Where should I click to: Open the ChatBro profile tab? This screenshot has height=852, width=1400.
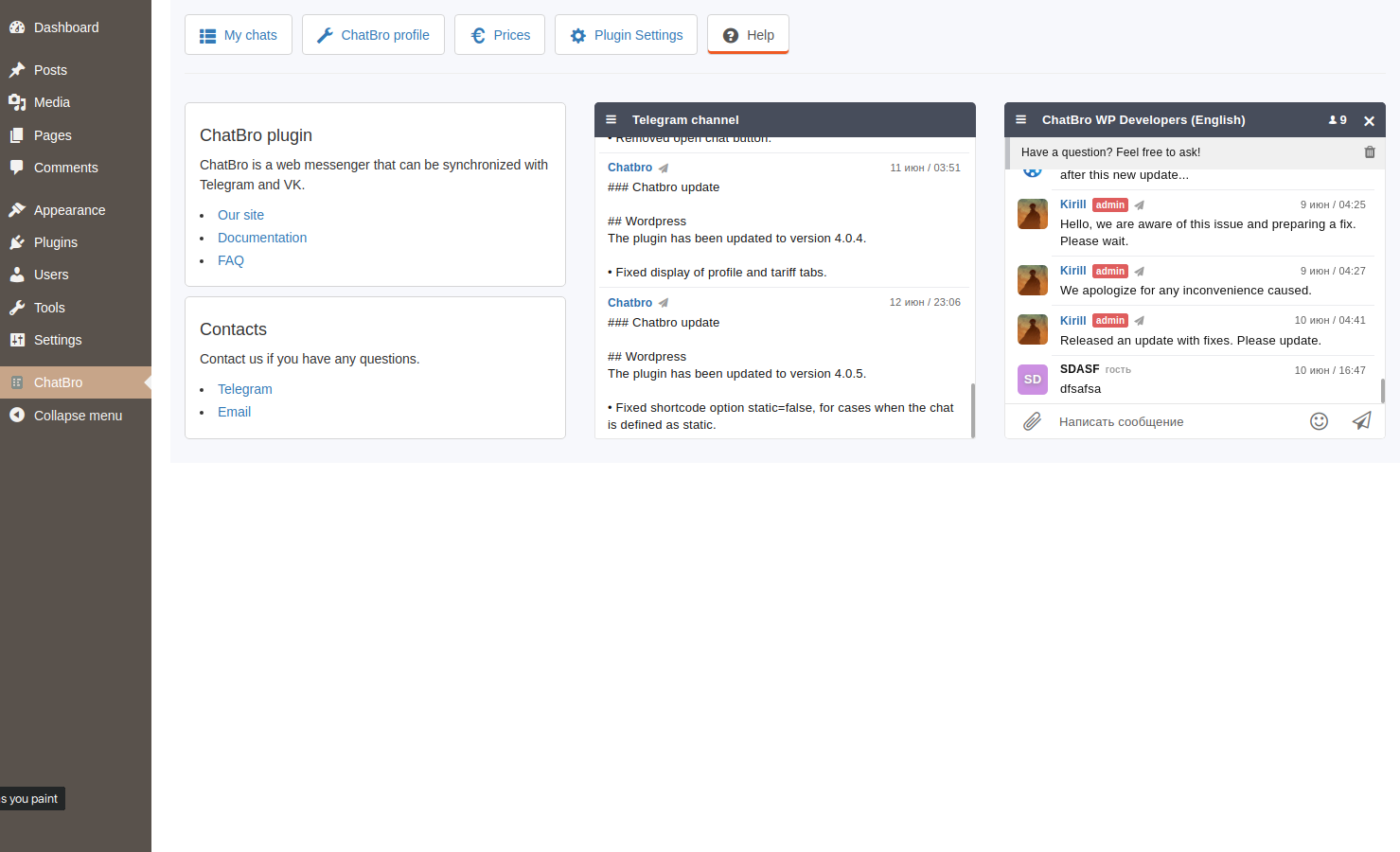click(x=373, y=35)
